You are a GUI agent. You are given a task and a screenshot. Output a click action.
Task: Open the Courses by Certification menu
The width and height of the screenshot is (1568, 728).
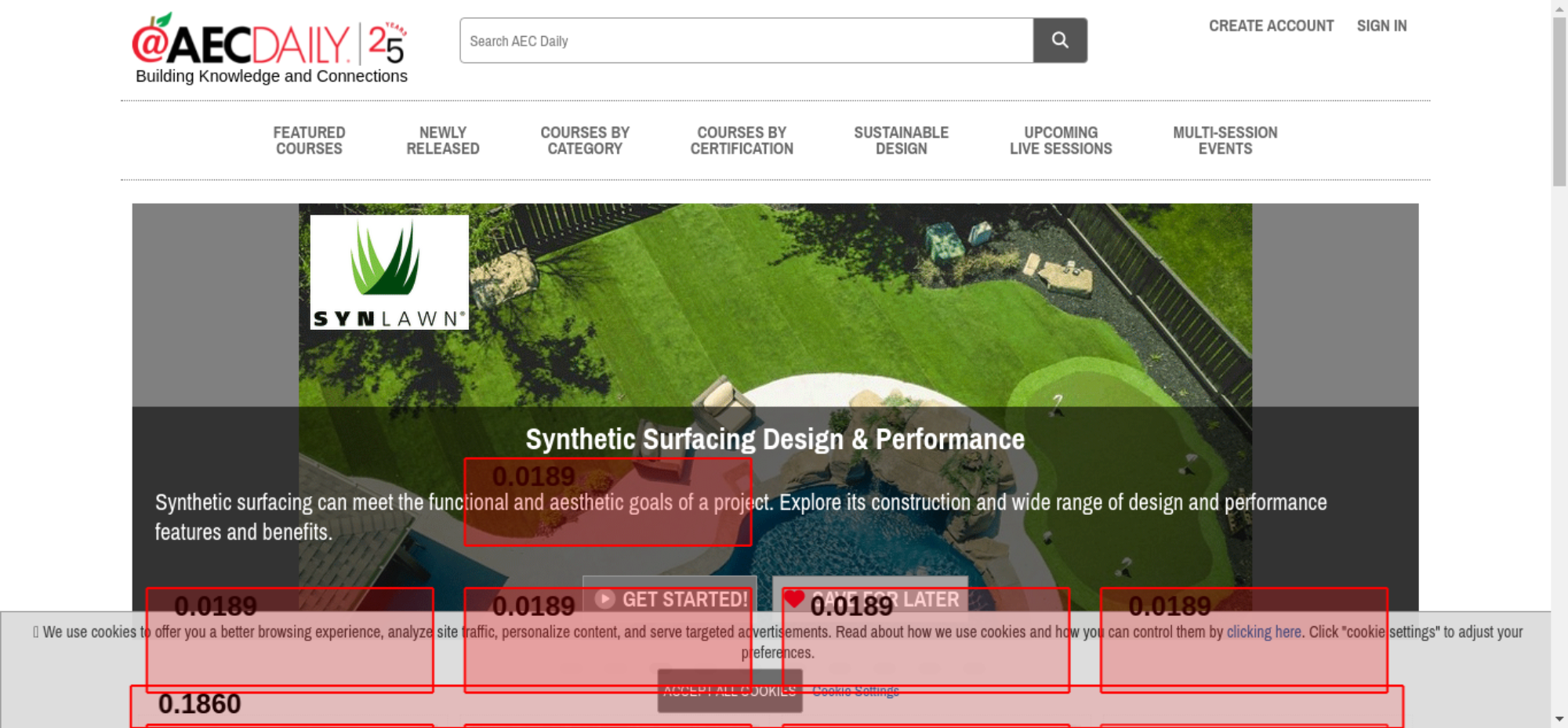[x=742, y=140]
